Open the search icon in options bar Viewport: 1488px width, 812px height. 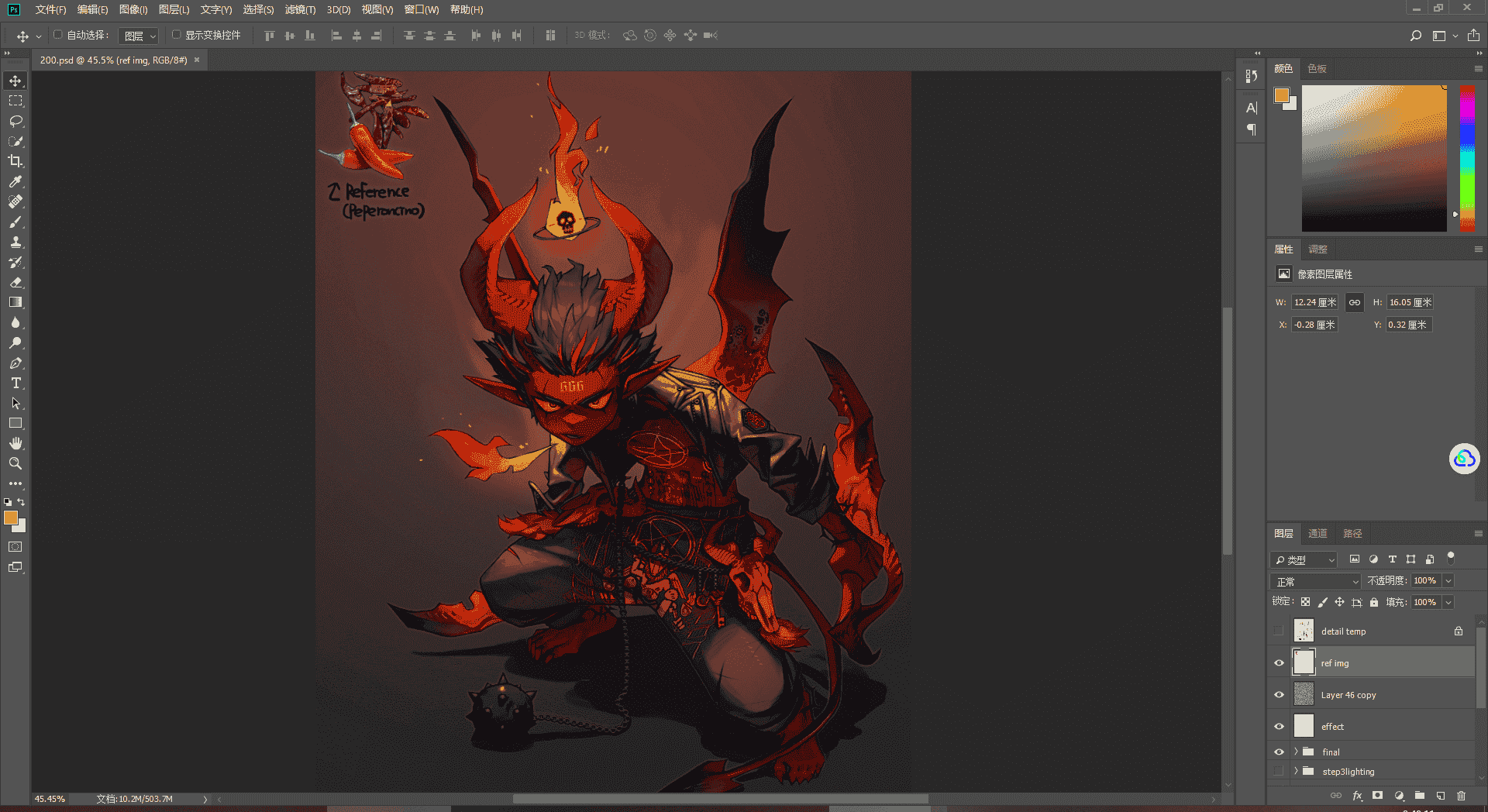(1416, 36)
